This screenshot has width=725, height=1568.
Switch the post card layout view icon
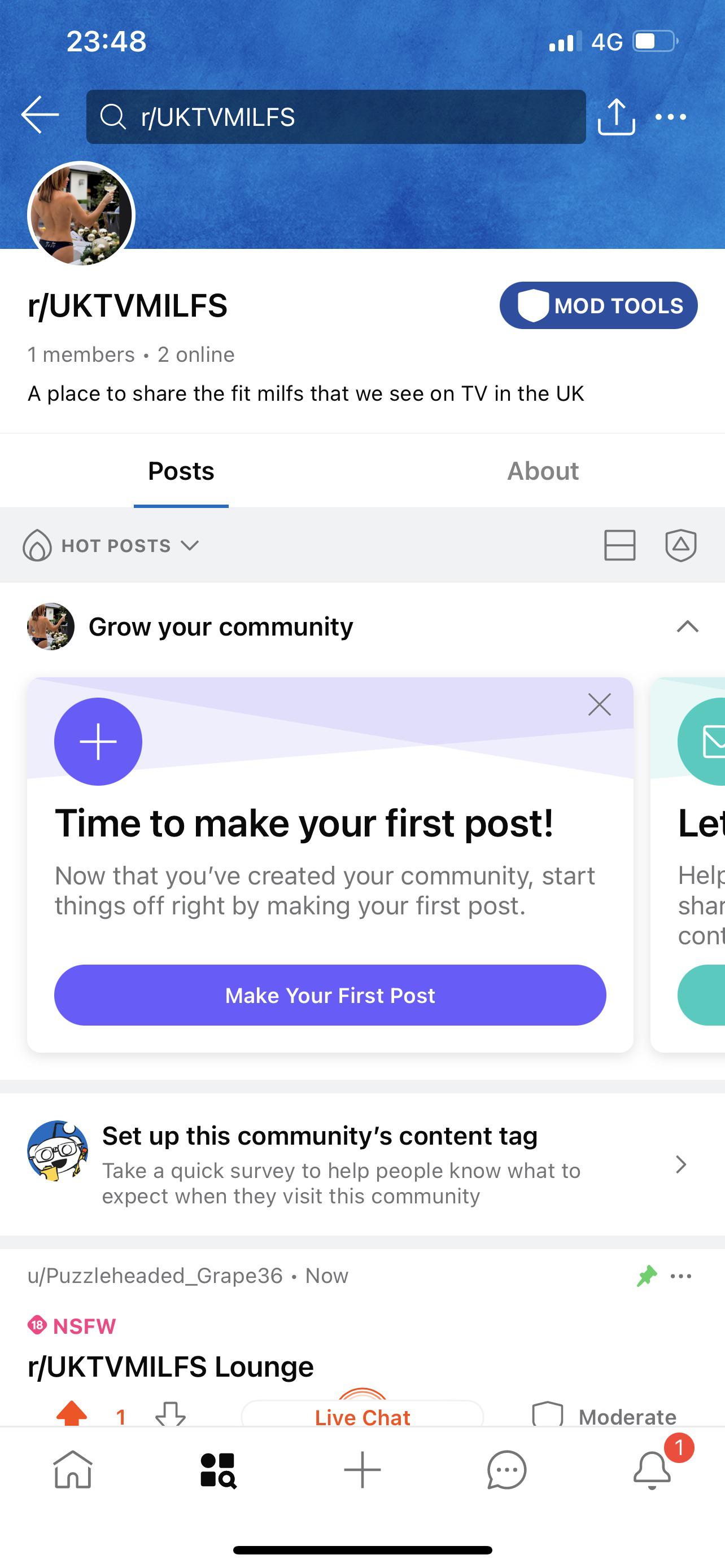click(619, 545)
